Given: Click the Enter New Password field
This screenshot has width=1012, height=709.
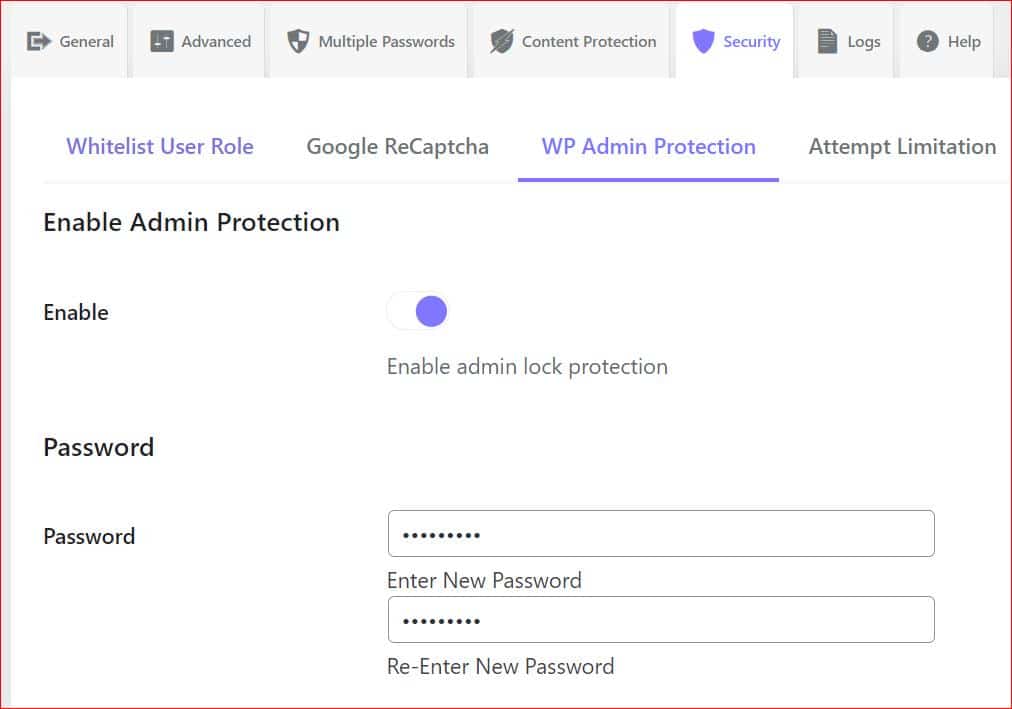Looking at the screenshot, I should point(661,533).
